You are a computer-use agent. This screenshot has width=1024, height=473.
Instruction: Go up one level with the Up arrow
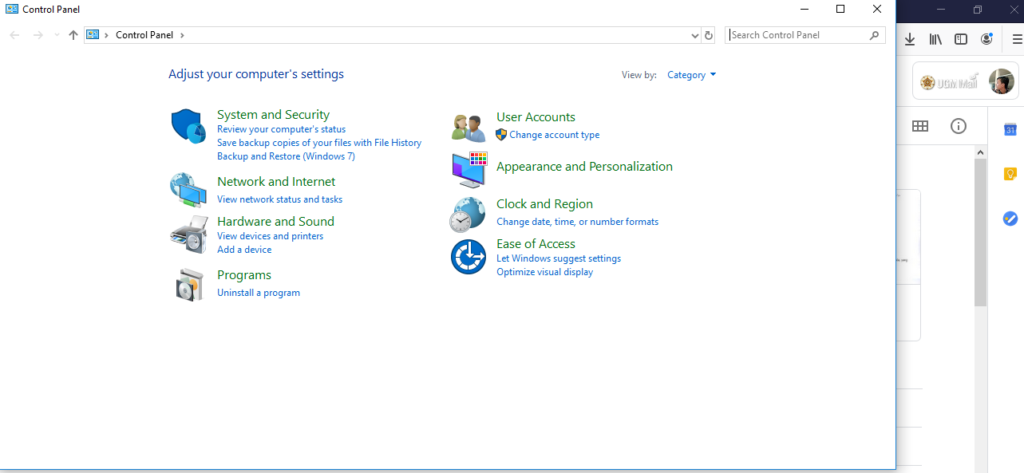(x=73, y=35)
